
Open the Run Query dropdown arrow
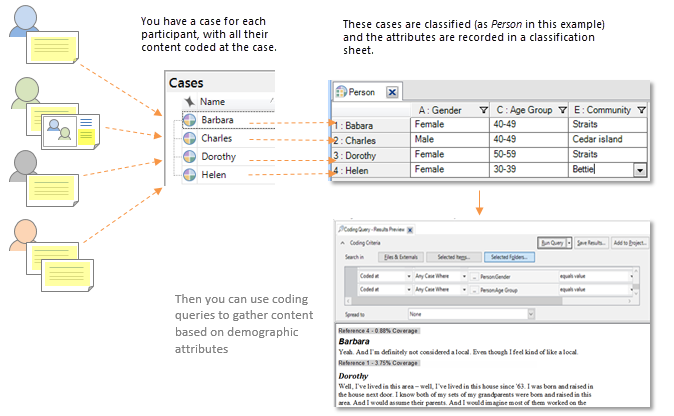pos(568,243)
